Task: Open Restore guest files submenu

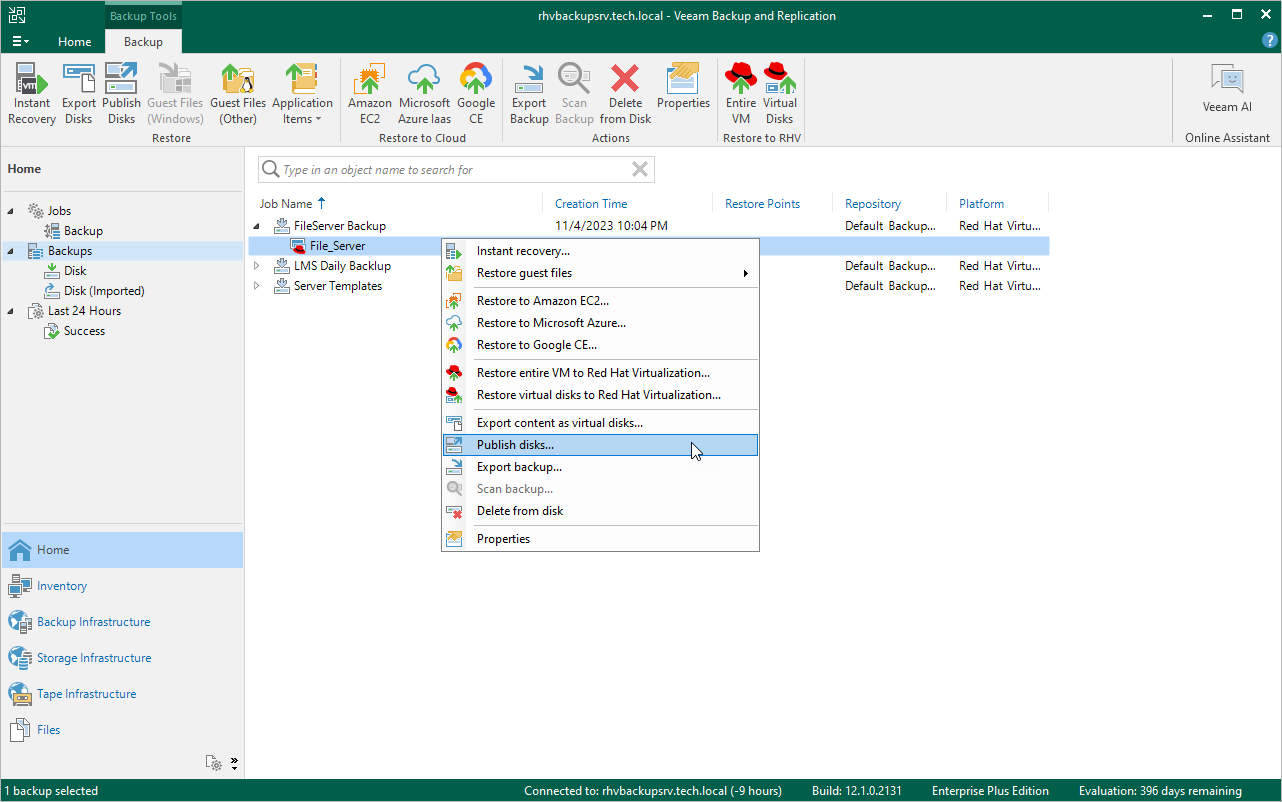Action: (600, 273)
